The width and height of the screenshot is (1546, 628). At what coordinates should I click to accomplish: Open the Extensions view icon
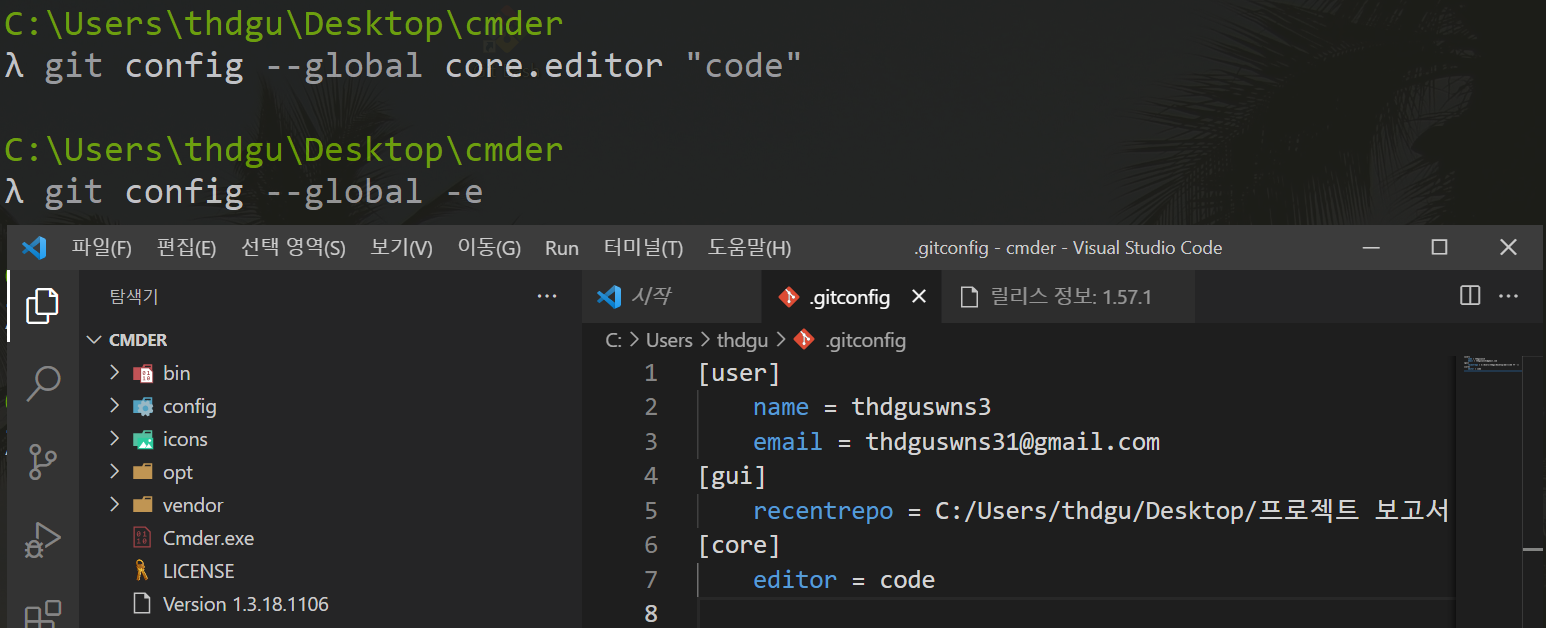42,614
